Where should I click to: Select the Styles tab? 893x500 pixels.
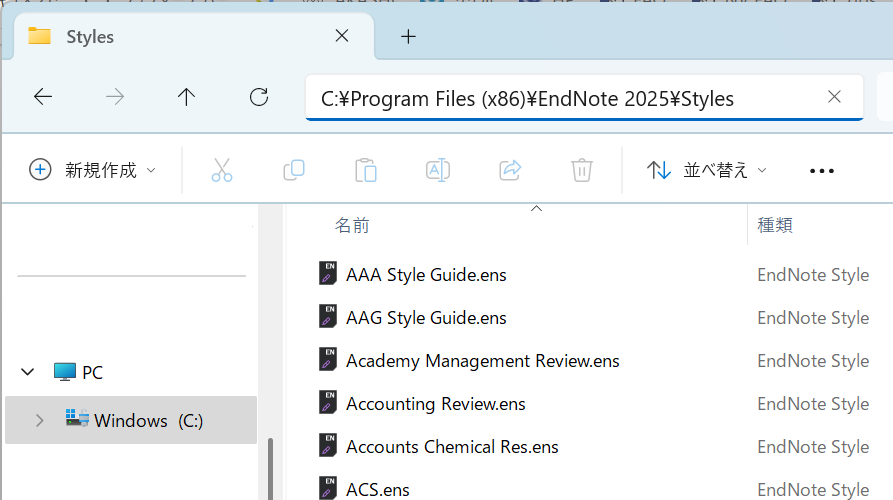pos(194,36)
